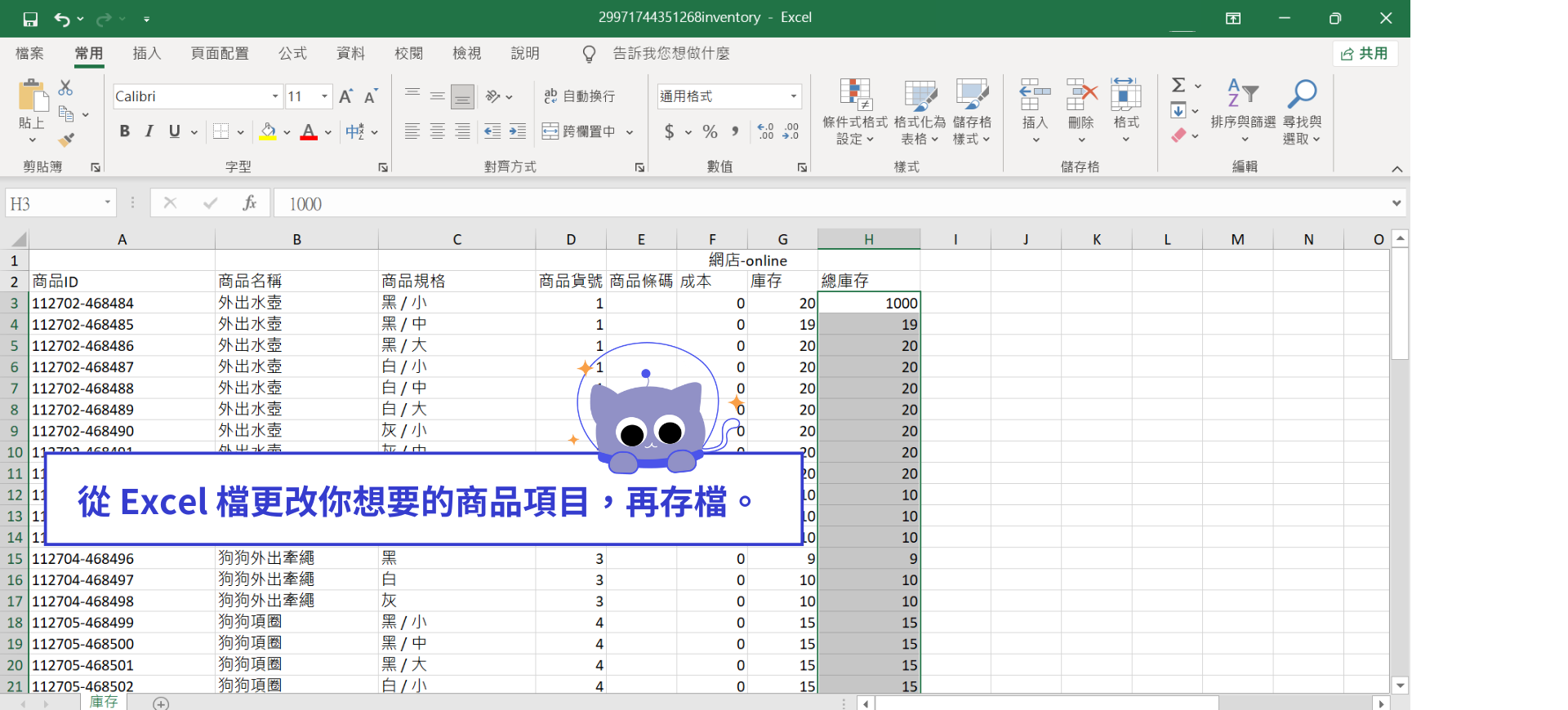This screenshot has height=710, width=1568.
Task: Click the lightbulb Tell Me icon
Action: tap(589, 54)
